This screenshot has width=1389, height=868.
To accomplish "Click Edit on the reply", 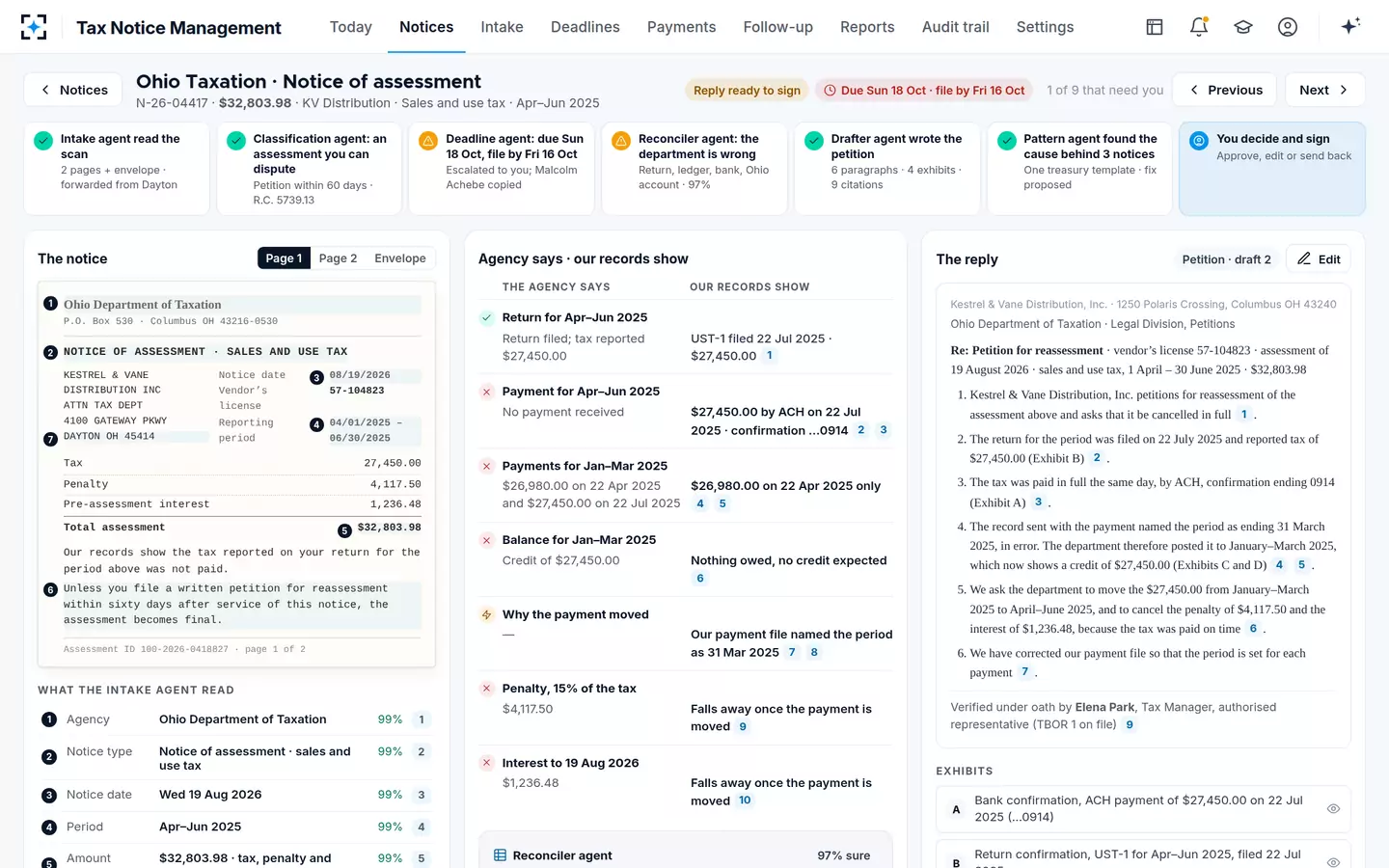I will pyautogui.click(x=1319, y=259).
